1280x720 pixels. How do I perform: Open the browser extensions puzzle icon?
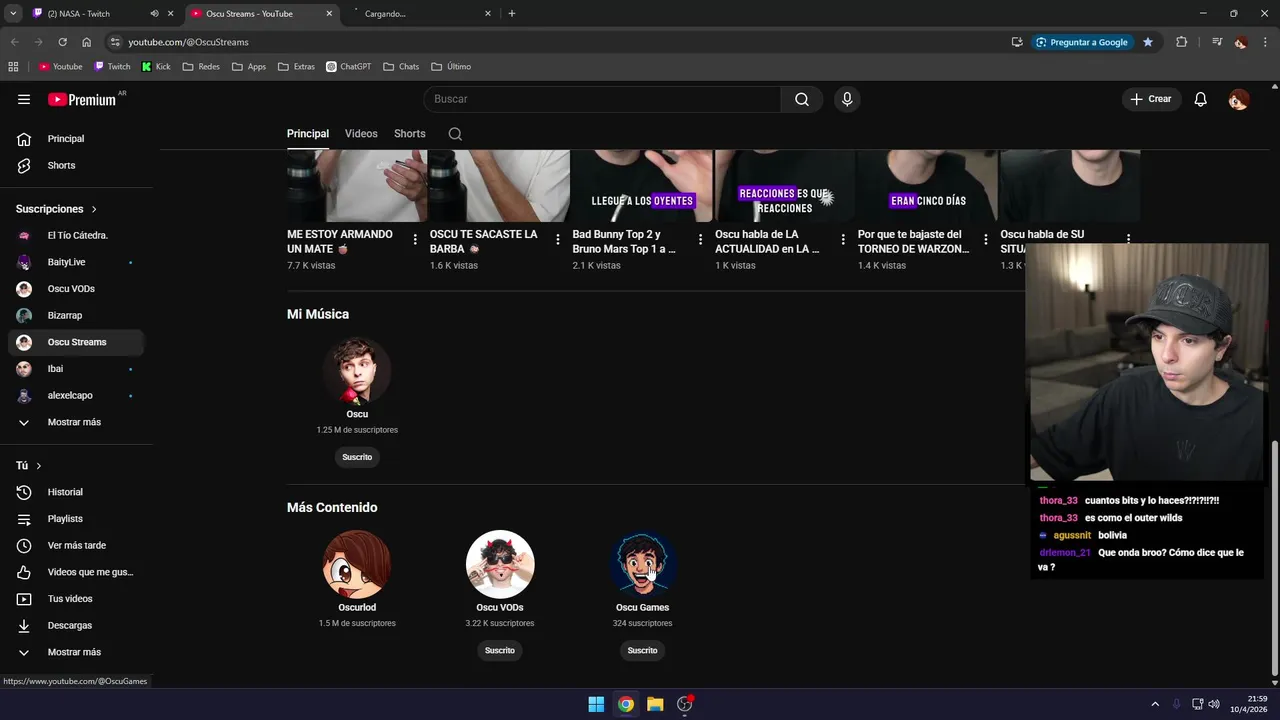pyautogui.click(x=1181, y=42)
